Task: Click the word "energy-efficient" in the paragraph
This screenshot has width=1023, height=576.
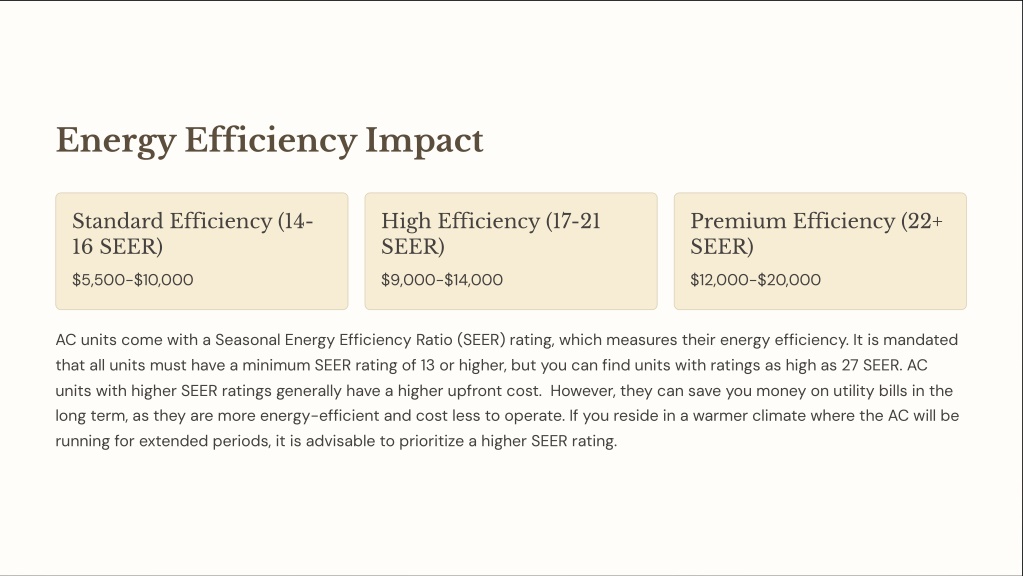Action: (320, 416)
